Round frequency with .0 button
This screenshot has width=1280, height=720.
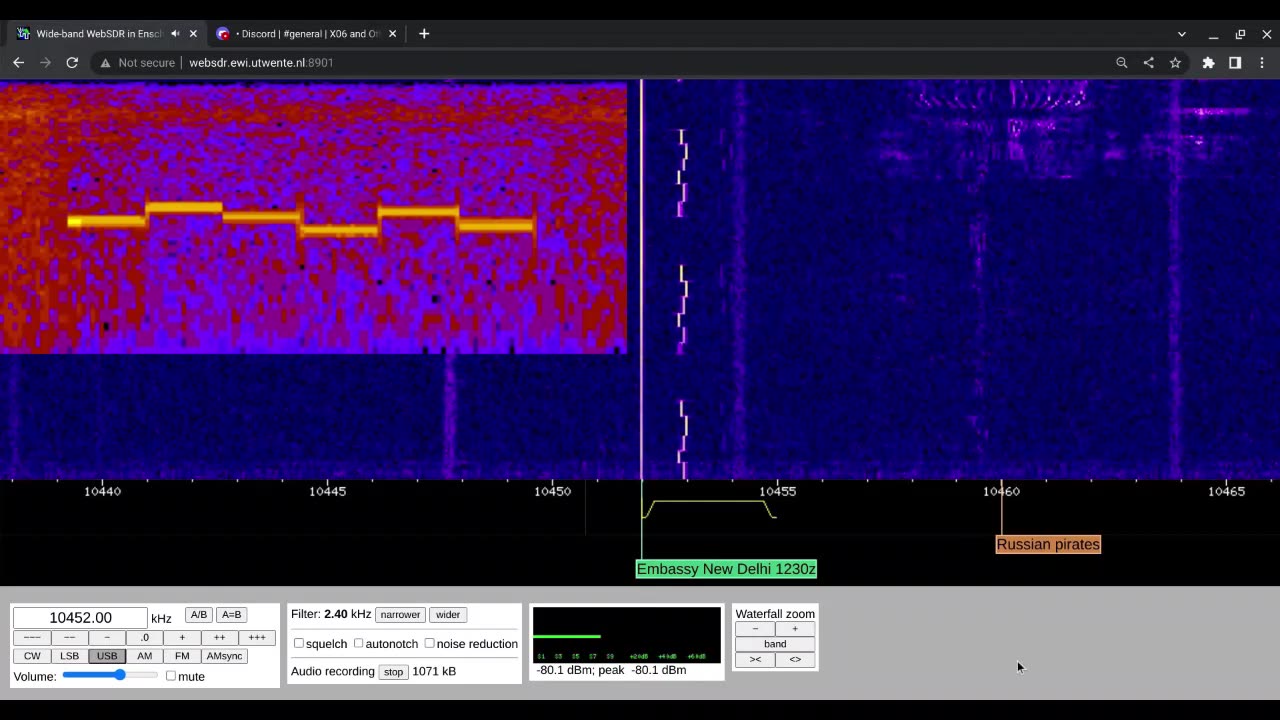click(144, 637)
